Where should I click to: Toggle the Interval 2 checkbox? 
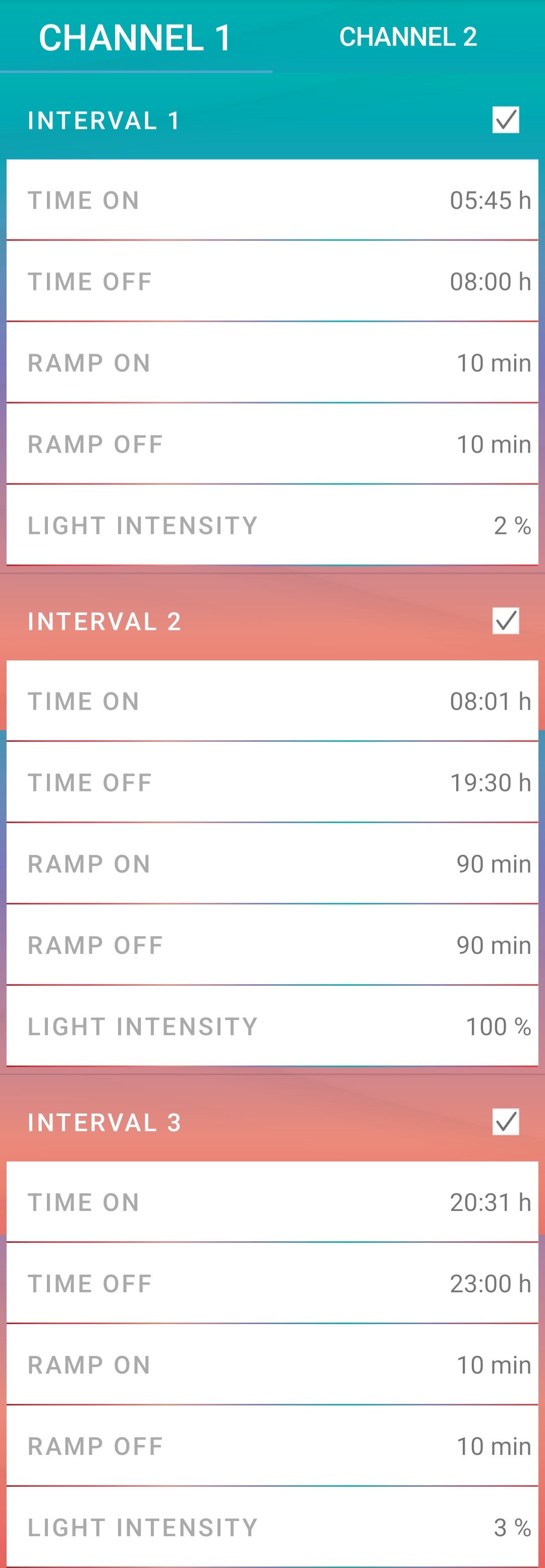506,621
